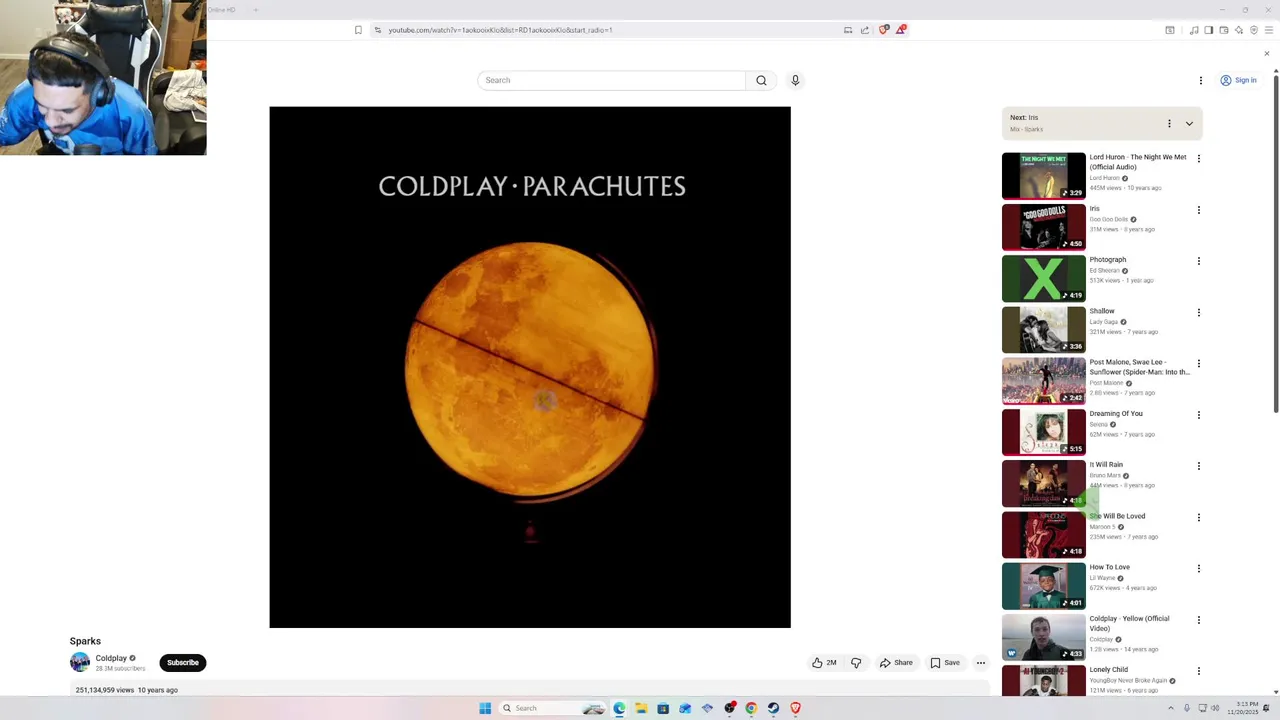Click the share page icon in address bar
The width and height of the screenshot is (1280, 720).
pyautogui.click(x=865, y=30)
